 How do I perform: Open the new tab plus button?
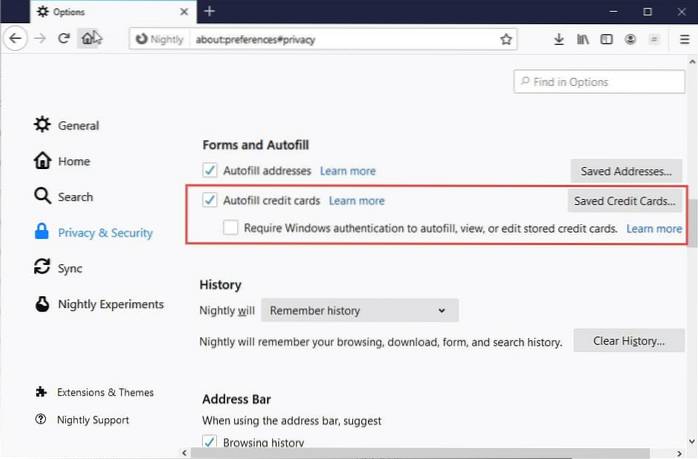click(x=209, y=11)
